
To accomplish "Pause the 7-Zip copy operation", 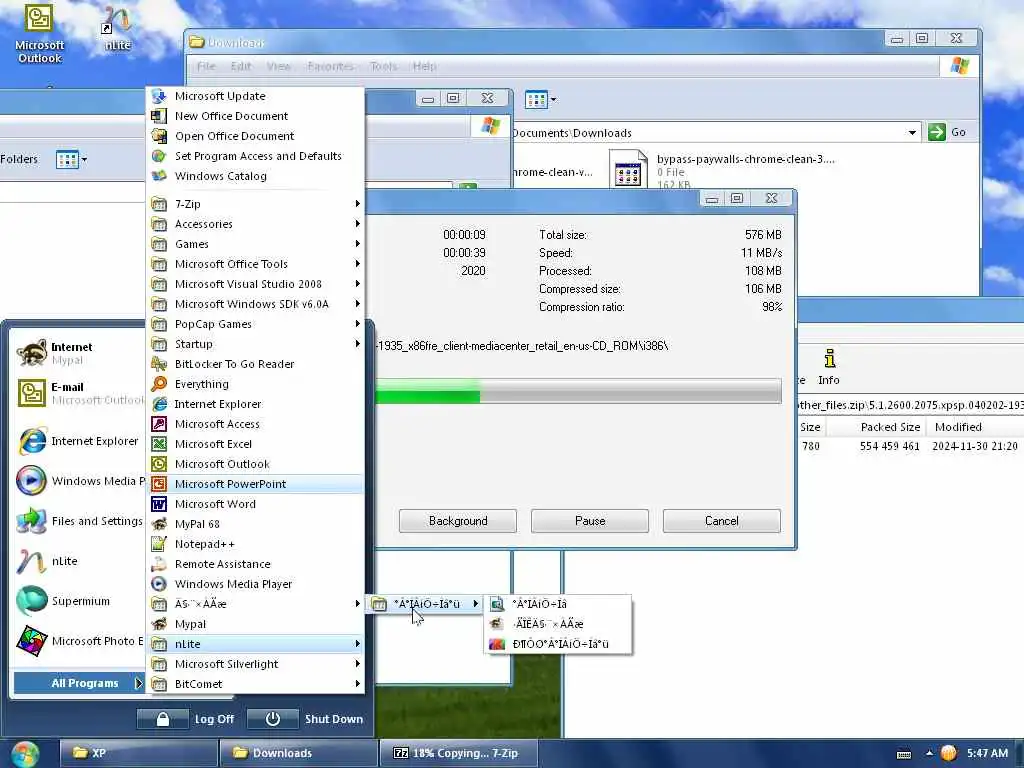I will coord(590,521).
